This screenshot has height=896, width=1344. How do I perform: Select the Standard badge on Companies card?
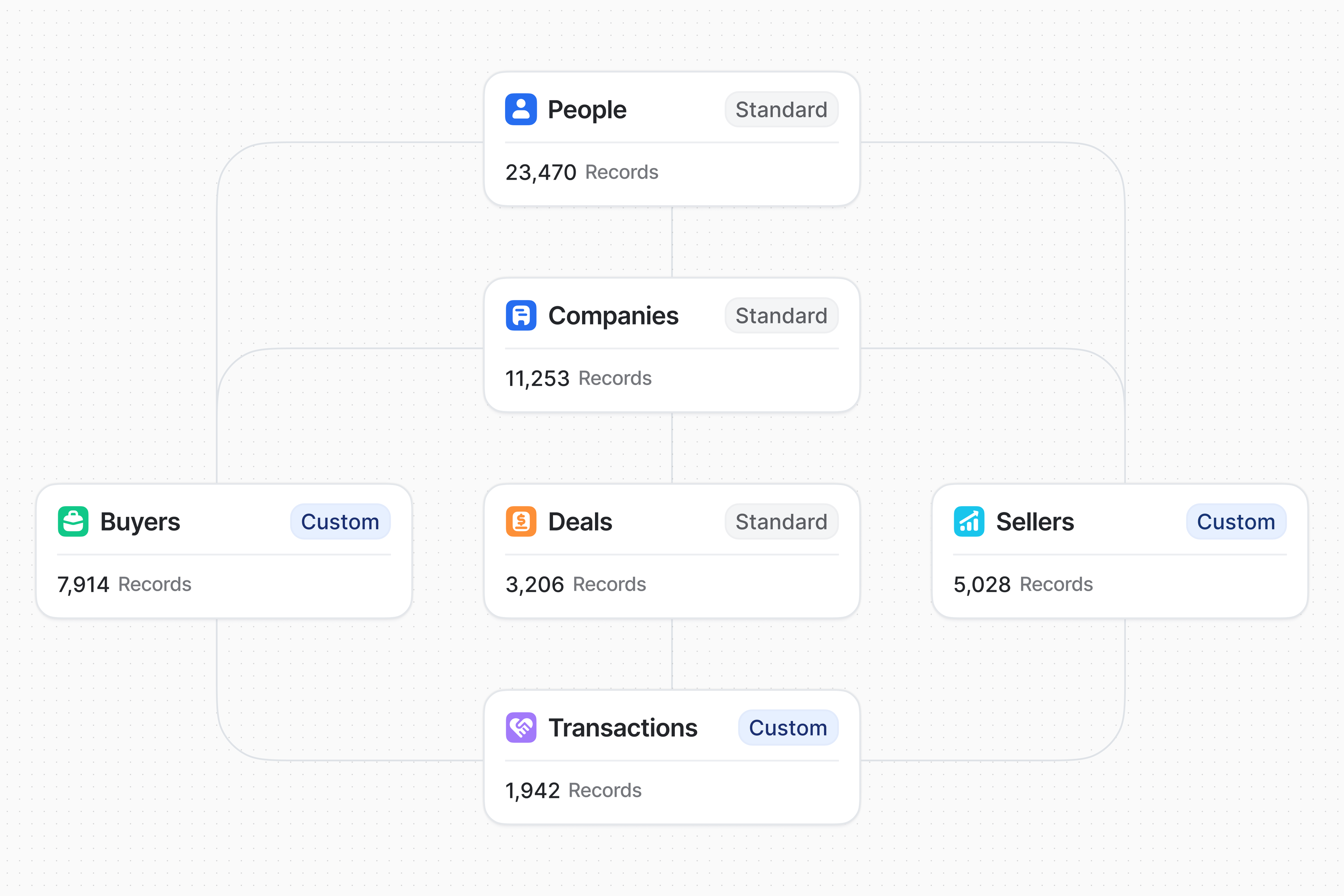780,315
